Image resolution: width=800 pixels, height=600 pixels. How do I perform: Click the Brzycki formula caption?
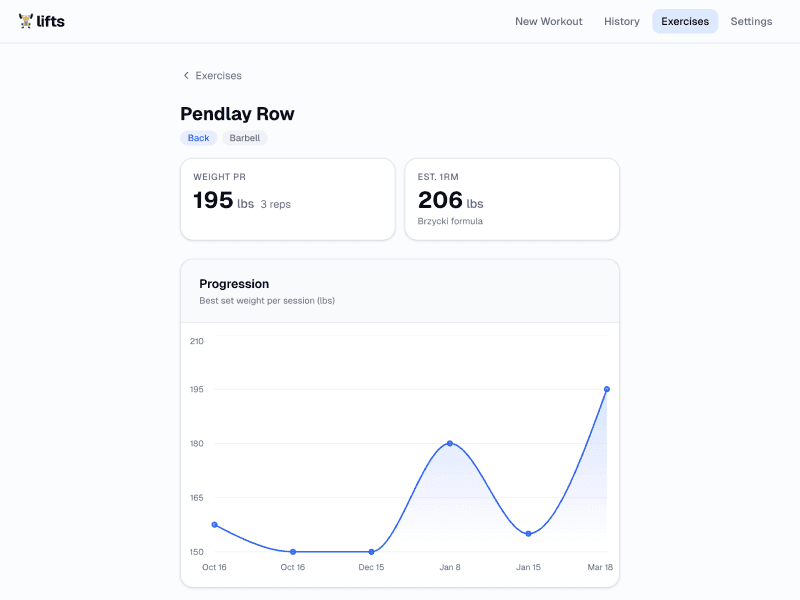click(450, 221)
